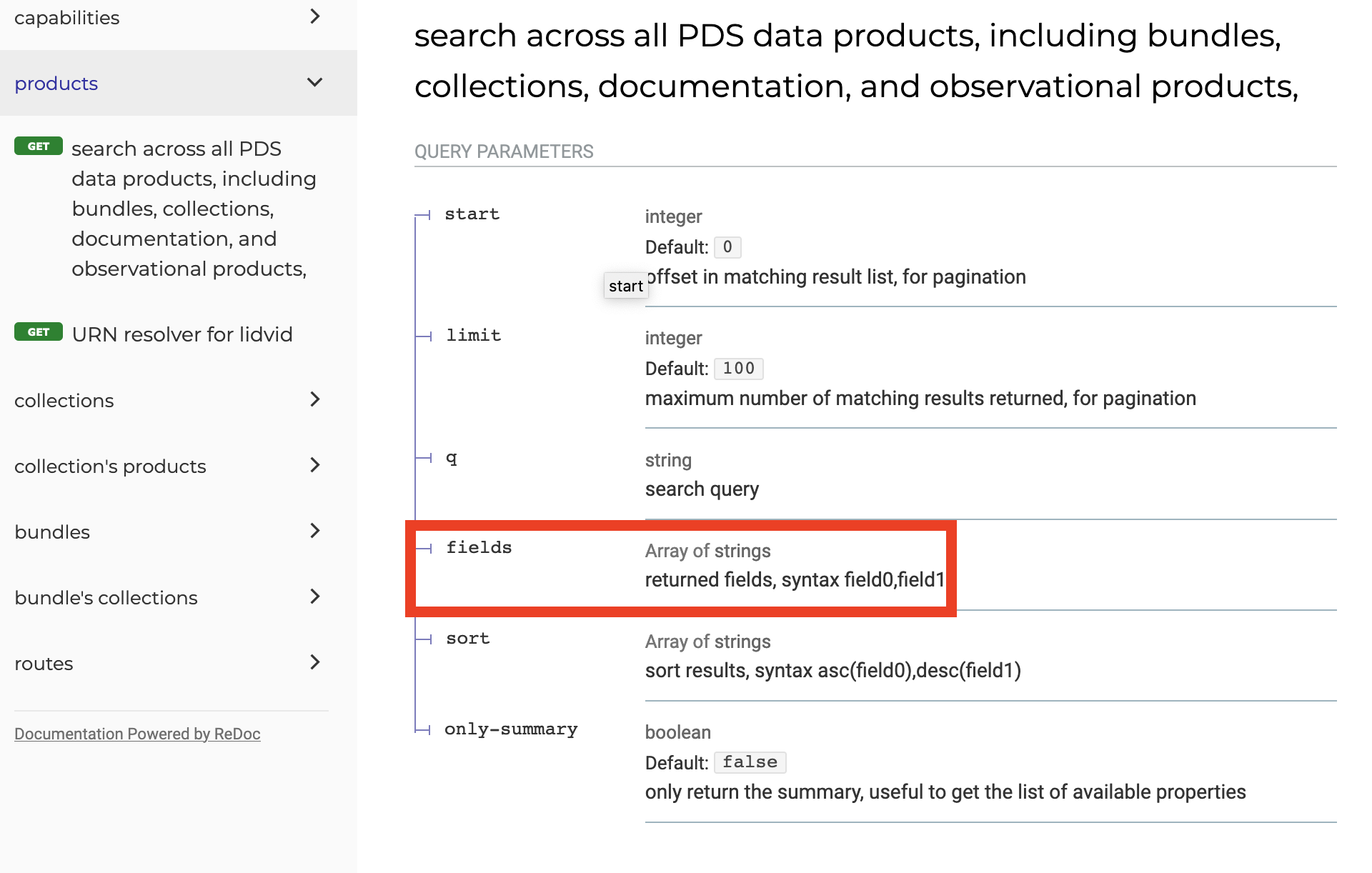Click the collections navigation icon
Screen dimensions: 1372x873
pos(318,400)
